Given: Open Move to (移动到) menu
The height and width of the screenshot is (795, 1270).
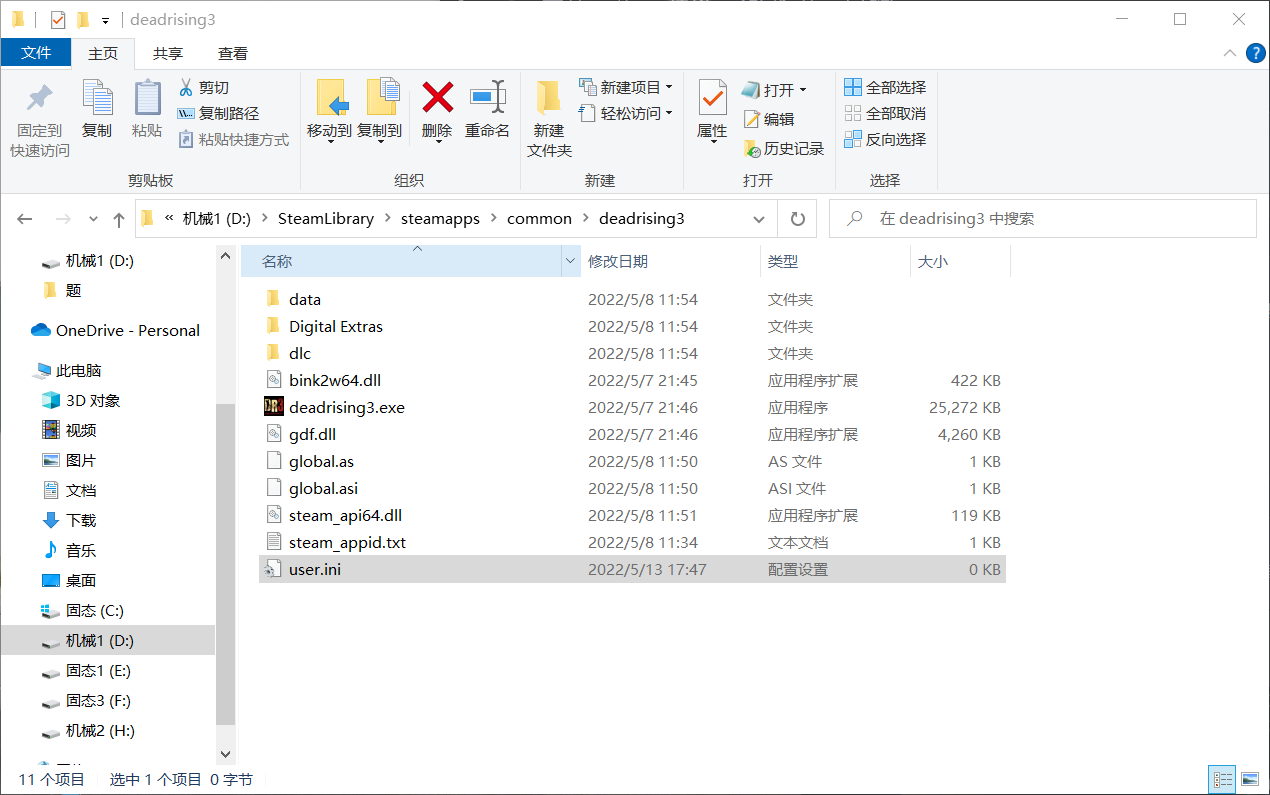Looking at the screenshot, I should tap(329, 110).
